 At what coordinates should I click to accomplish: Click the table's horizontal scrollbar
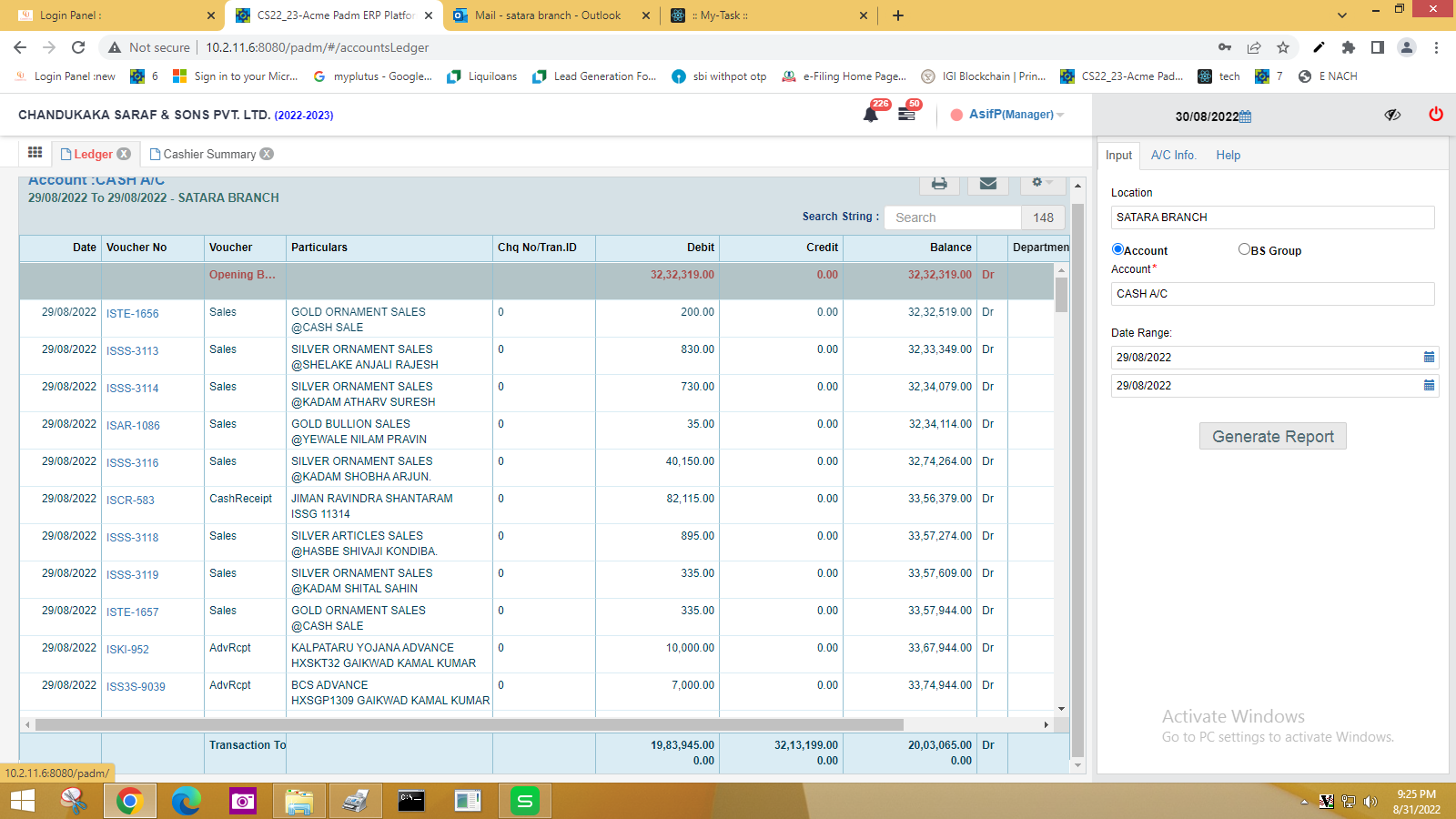(x=469, y=725)
